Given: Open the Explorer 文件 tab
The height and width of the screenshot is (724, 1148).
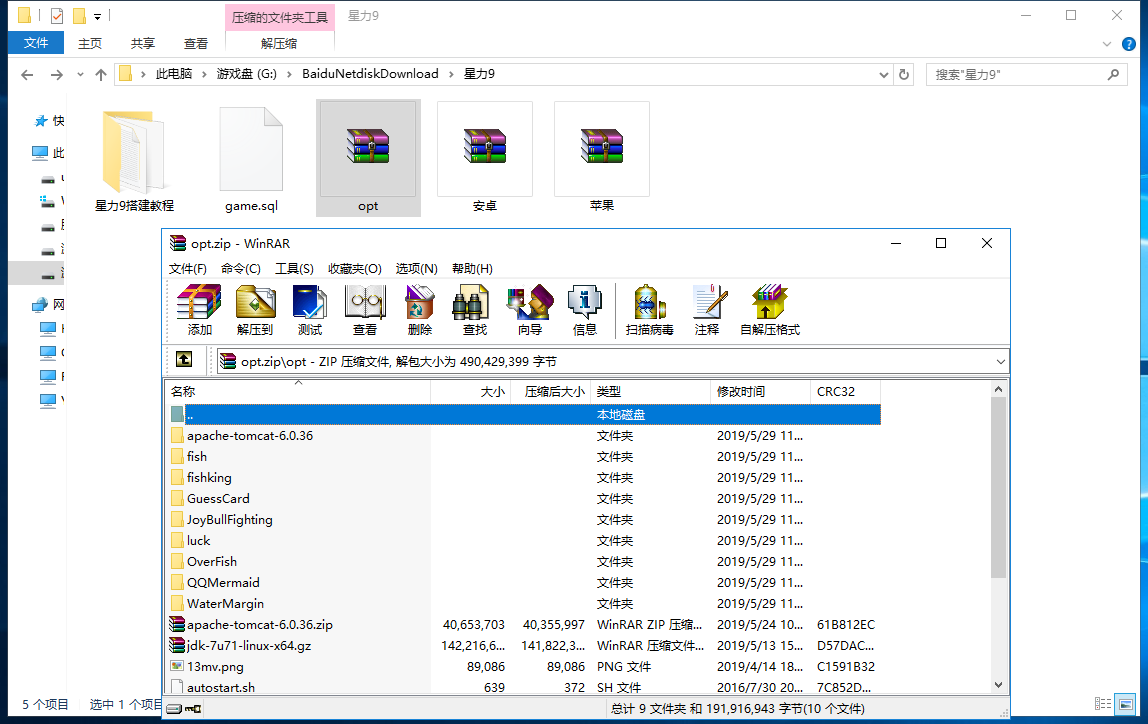Looking at the screenshot, I should 36,43.
